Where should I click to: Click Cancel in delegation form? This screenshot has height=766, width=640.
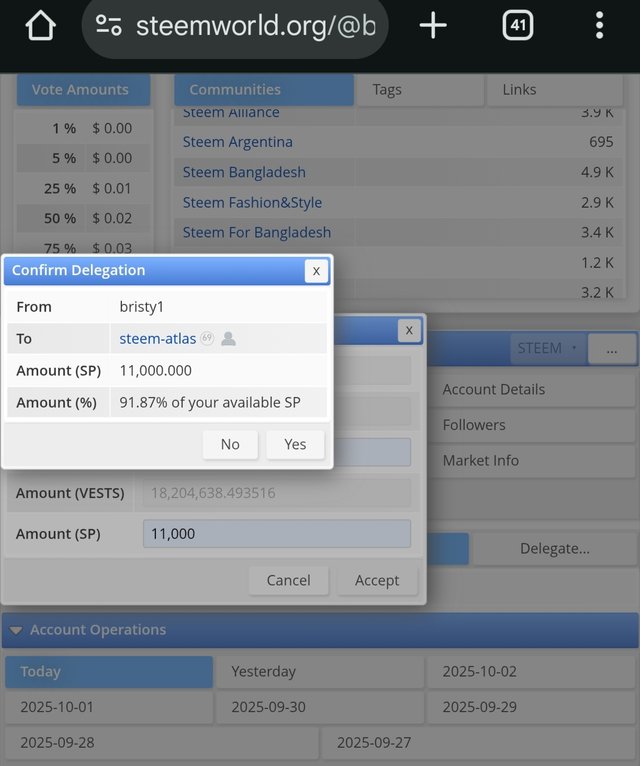click(288, 580)
